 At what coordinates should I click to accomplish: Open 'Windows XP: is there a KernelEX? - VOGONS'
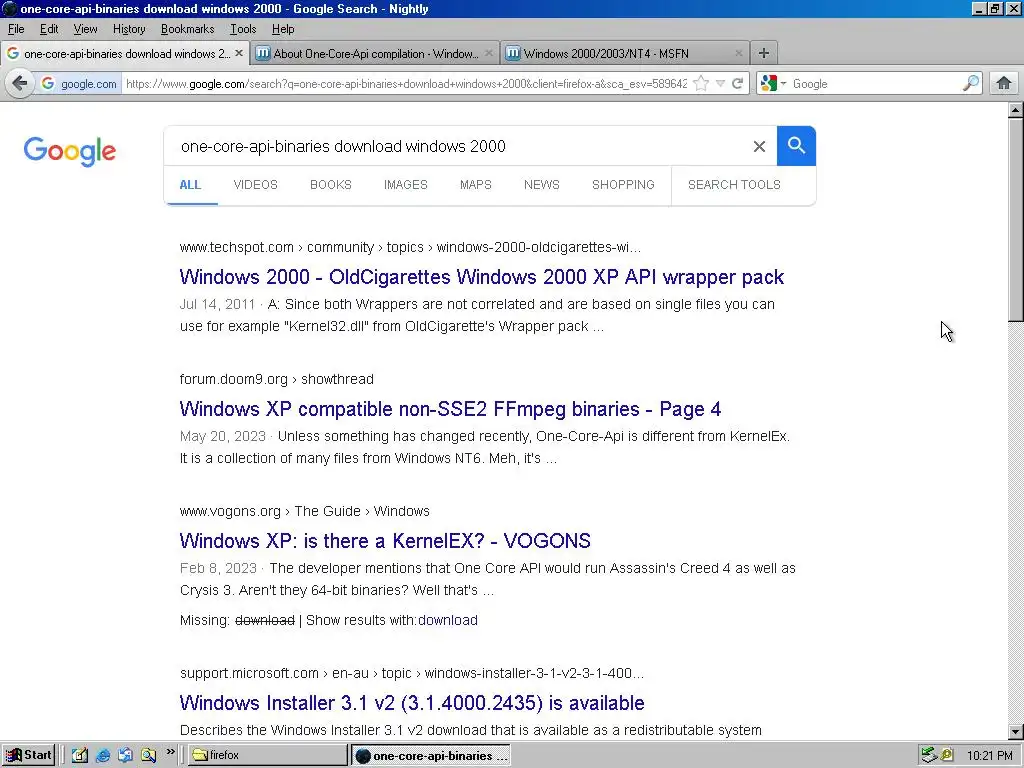[385, 541]
